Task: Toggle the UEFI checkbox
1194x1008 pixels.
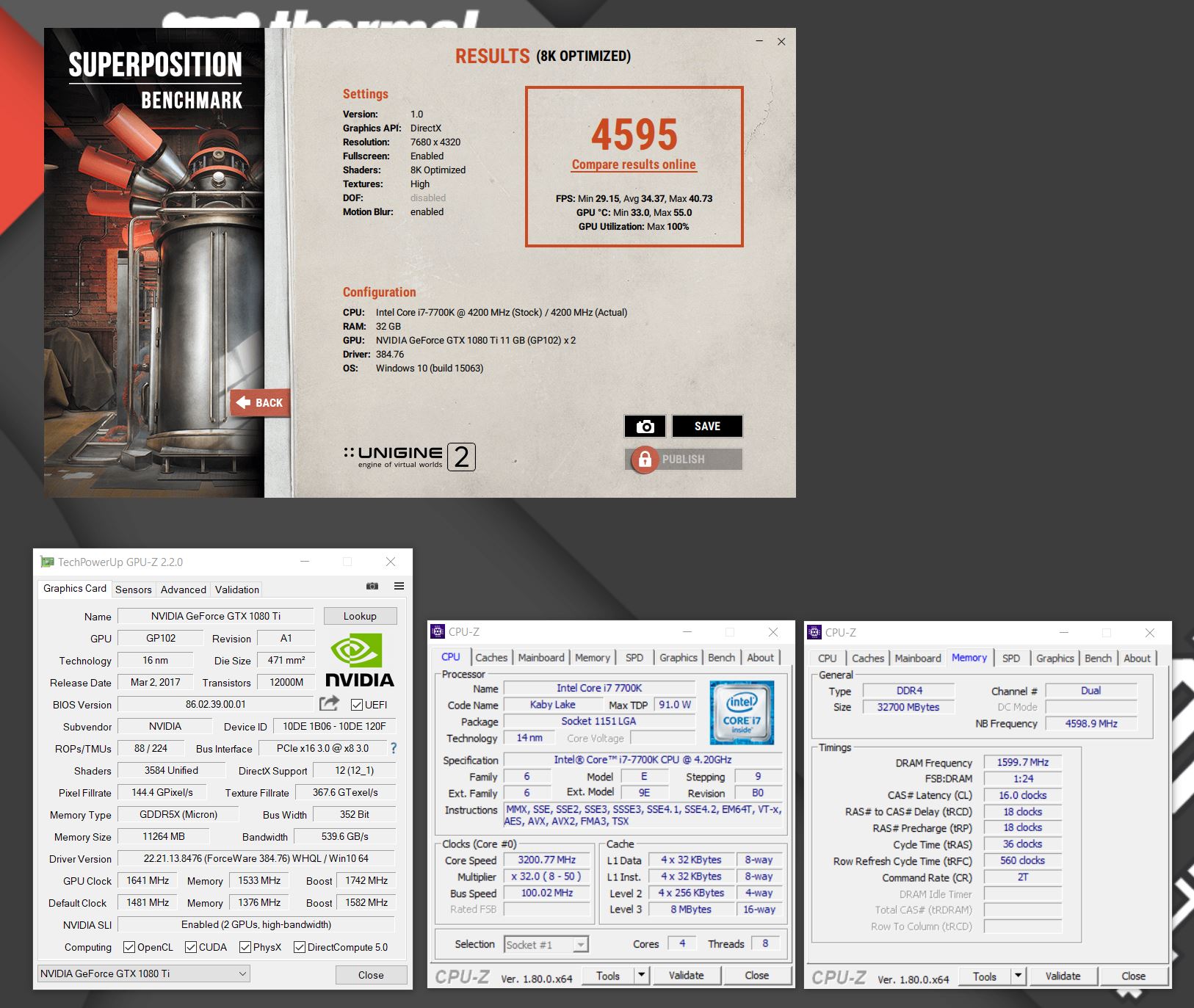Action: [x=357, y=705]
